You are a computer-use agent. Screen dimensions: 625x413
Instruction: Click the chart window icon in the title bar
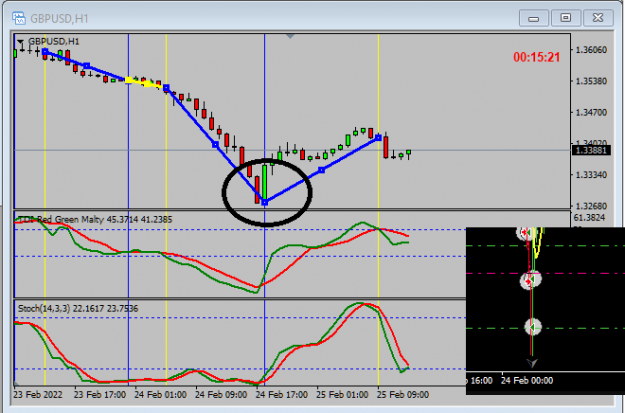coord(18,18)
